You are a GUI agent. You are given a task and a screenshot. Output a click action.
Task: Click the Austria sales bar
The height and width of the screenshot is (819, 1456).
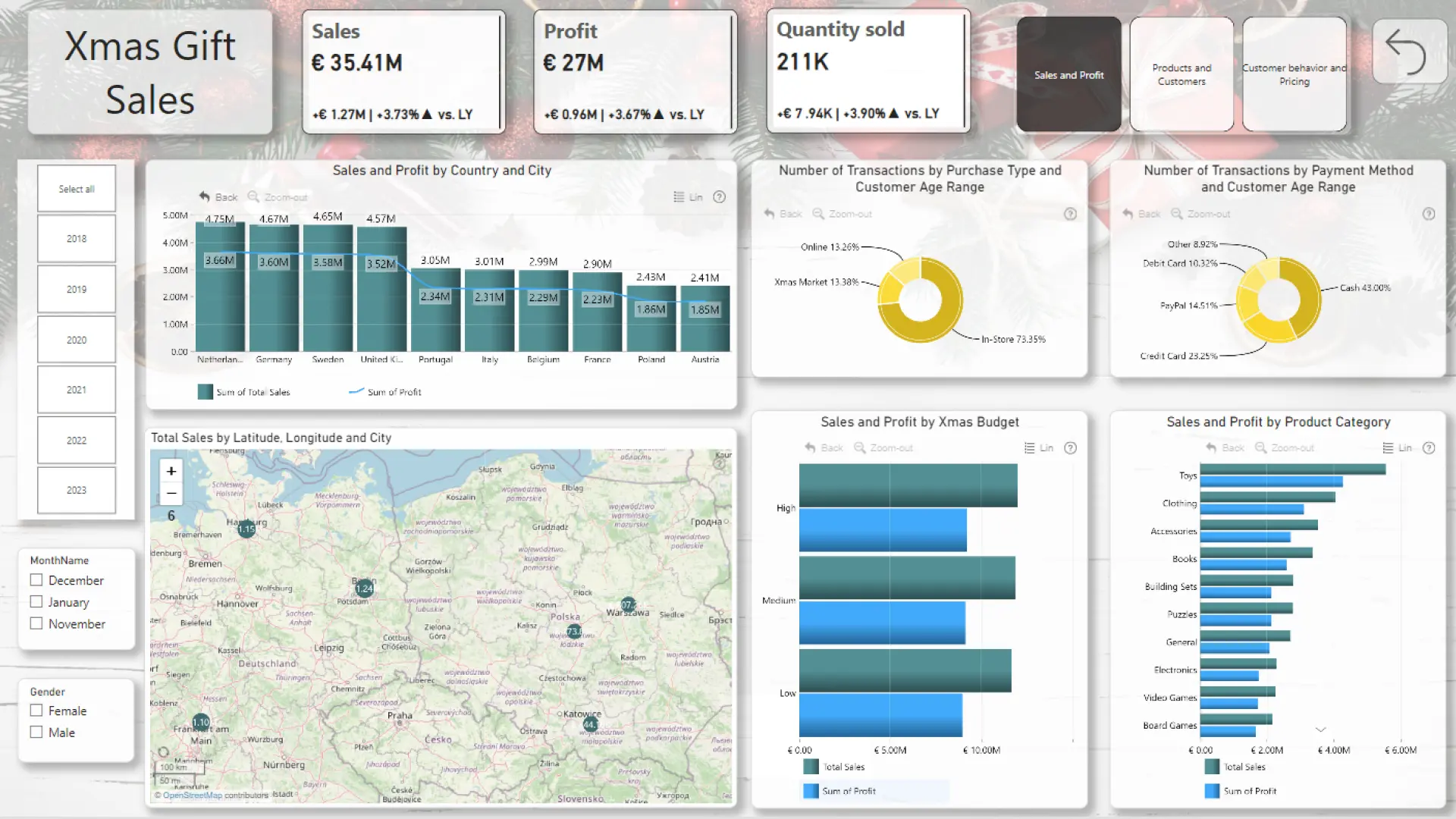(705, 318)
